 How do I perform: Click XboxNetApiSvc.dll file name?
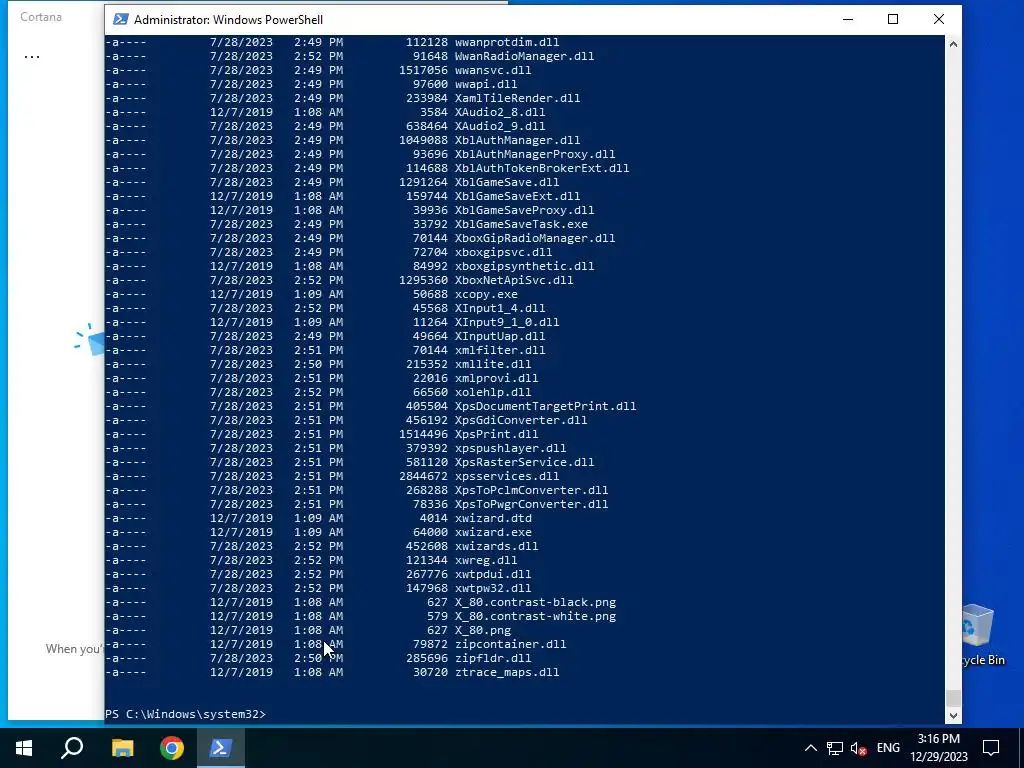pyautogui.click(x=514, y=280)
